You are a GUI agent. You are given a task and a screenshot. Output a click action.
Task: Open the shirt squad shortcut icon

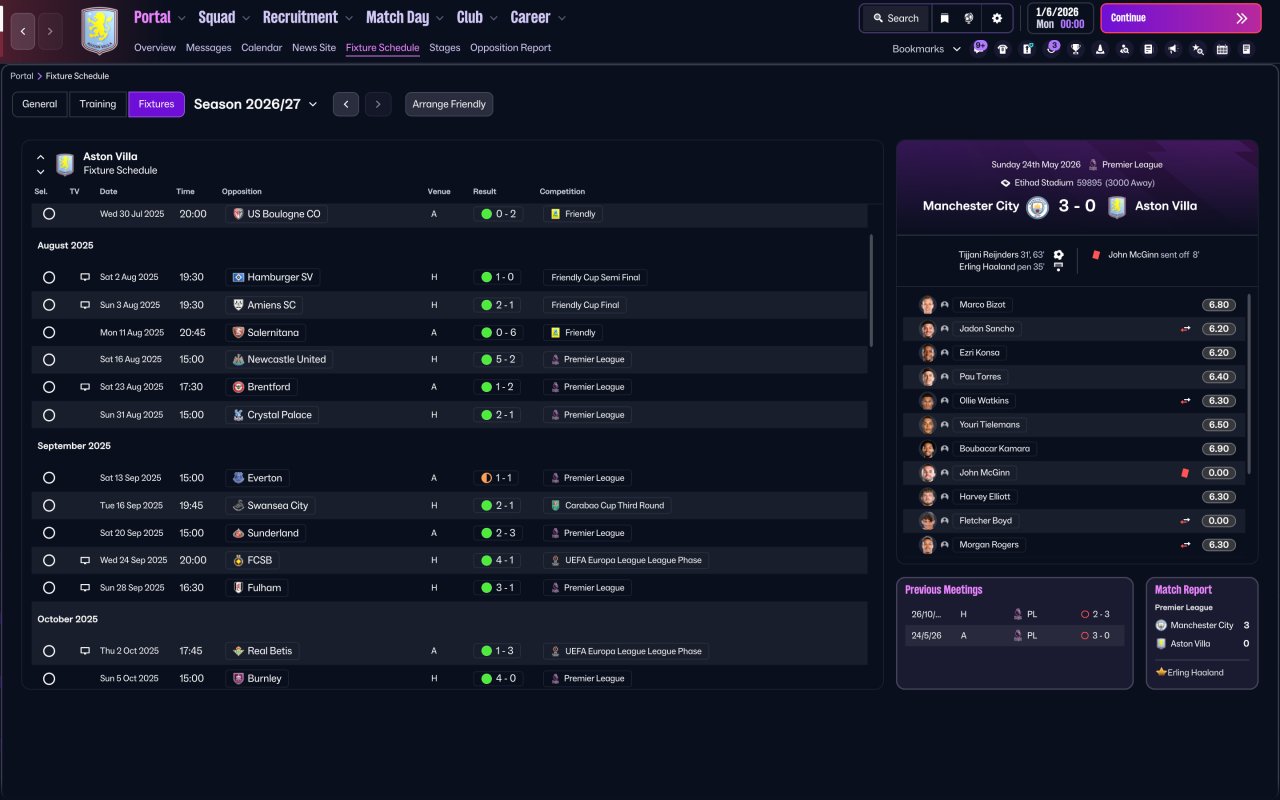click(1003, 49)
